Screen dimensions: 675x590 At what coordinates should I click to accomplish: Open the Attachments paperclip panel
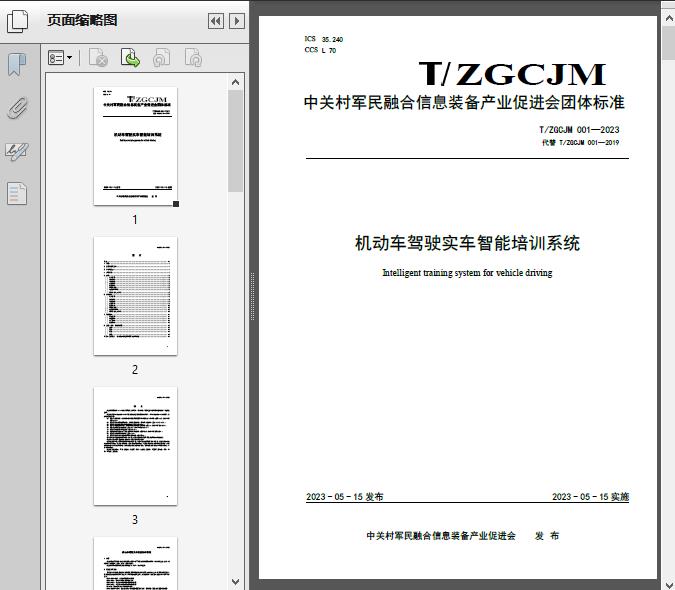[17, 108]
